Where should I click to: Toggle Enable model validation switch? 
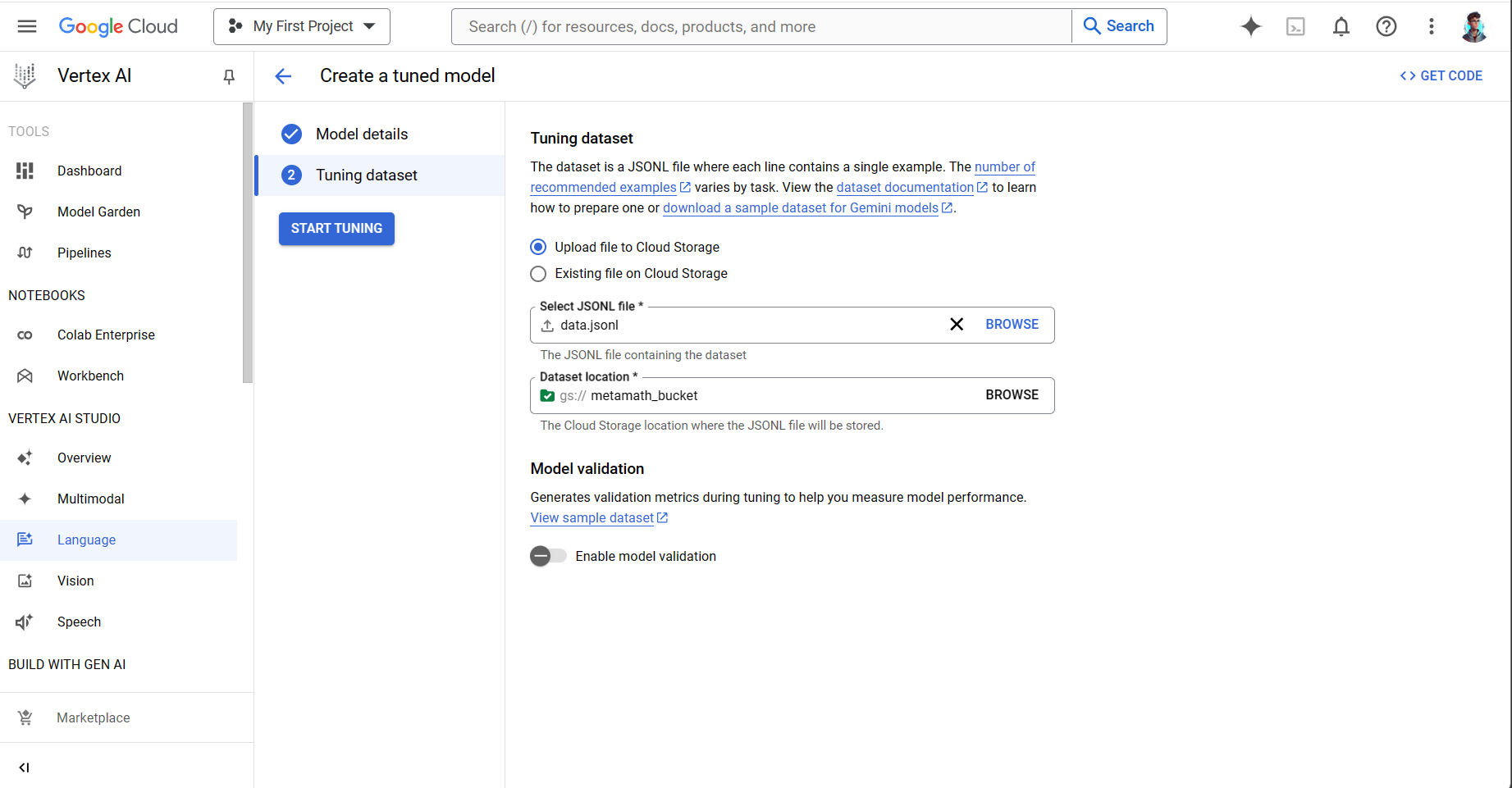pyautogui.click(x=548, y=556)
